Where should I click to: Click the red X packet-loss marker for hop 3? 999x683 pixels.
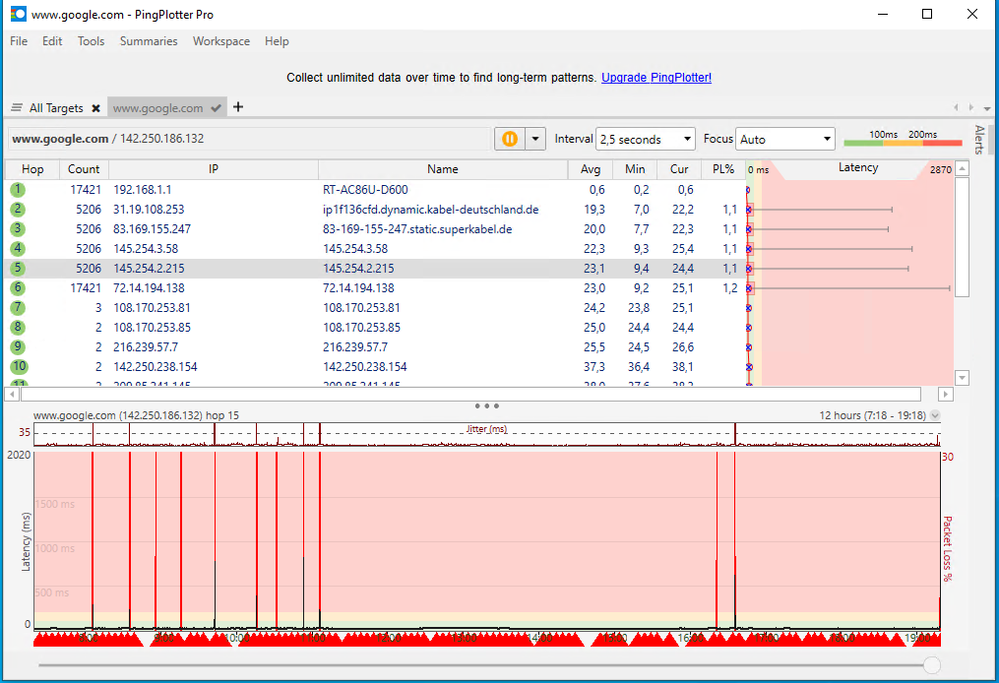tap(750, 229)
